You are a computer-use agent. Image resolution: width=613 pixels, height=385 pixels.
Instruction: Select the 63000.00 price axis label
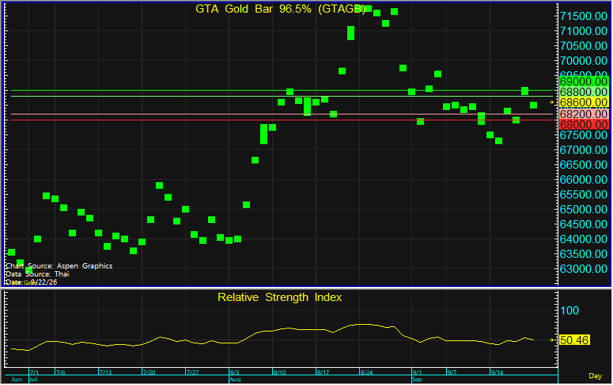coord(584,269)
